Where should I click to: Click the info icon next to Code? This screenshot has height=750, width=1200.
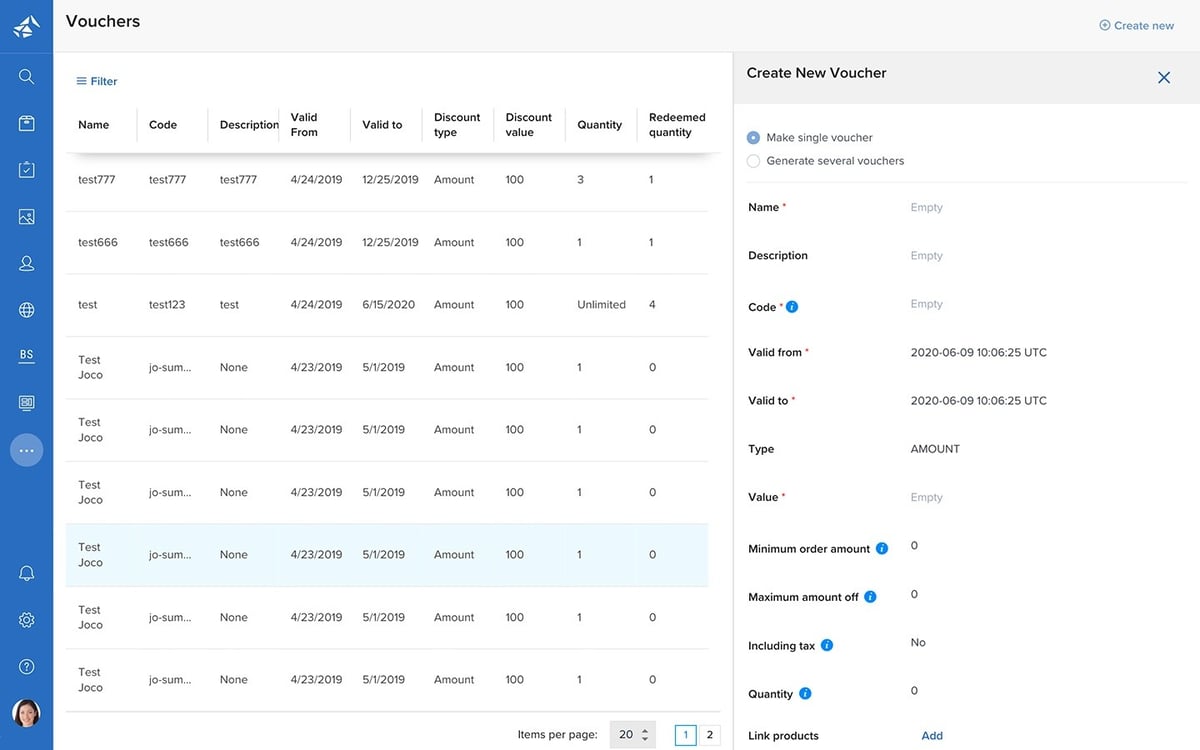tap(792, 307)
